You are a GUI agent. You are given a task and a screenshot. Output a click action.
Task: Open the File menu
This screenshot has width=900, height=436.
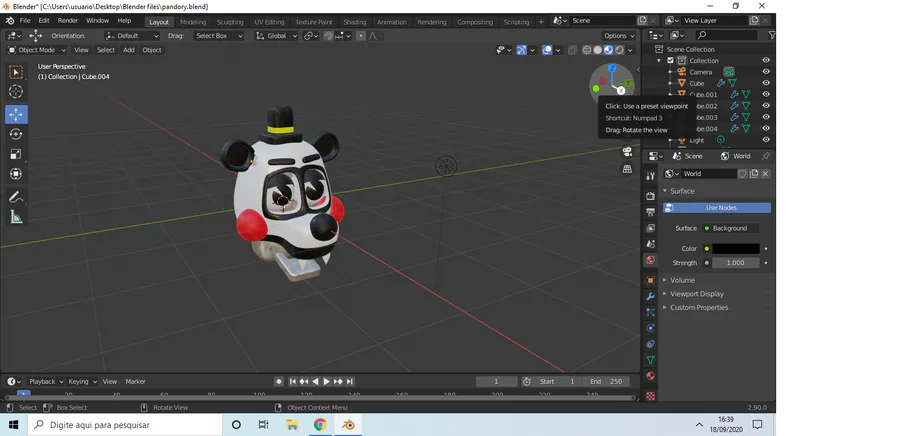pyautogui.click(x=25, y=21)
